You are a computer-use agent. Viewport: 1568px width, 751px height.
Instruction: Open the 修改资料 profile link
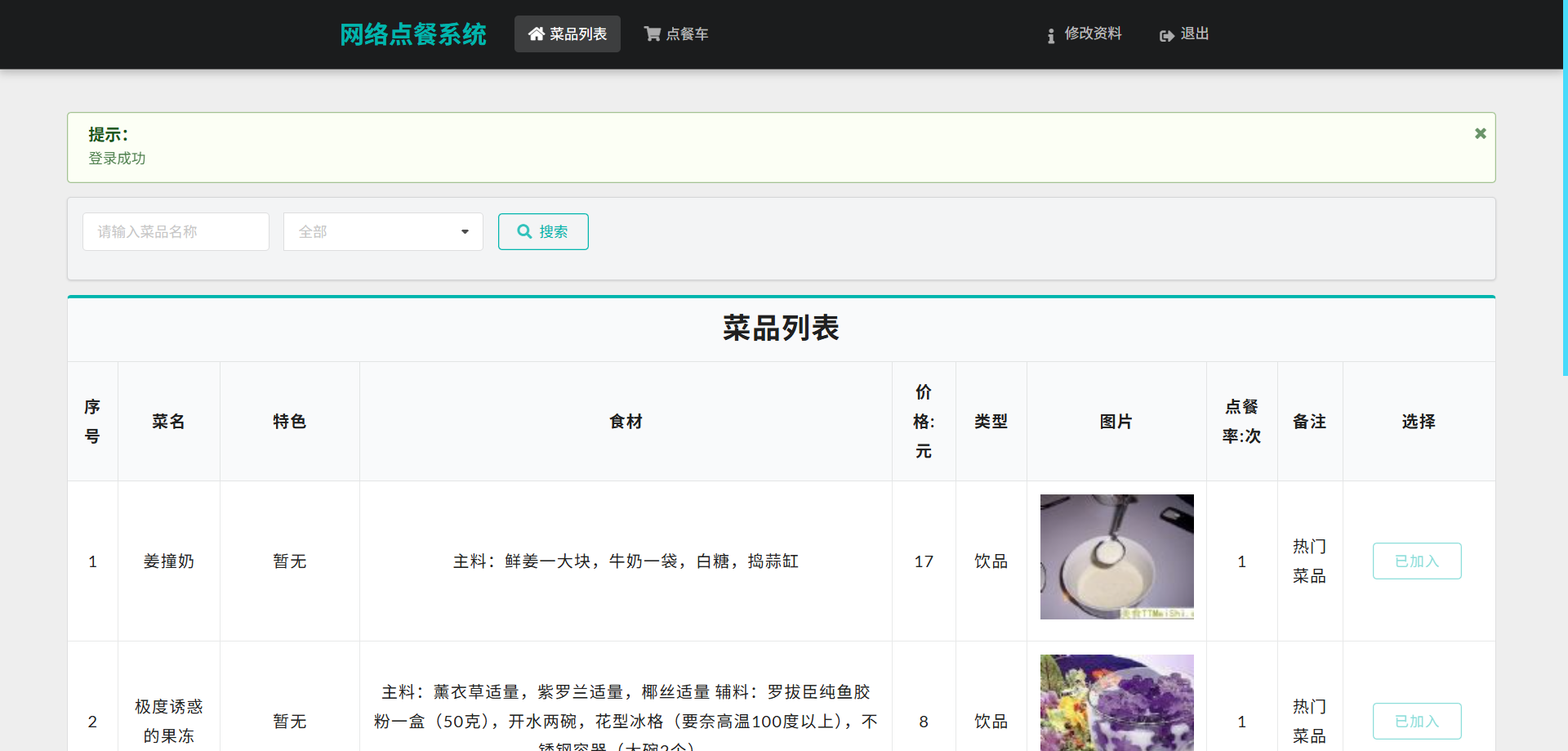point(1084,34)
